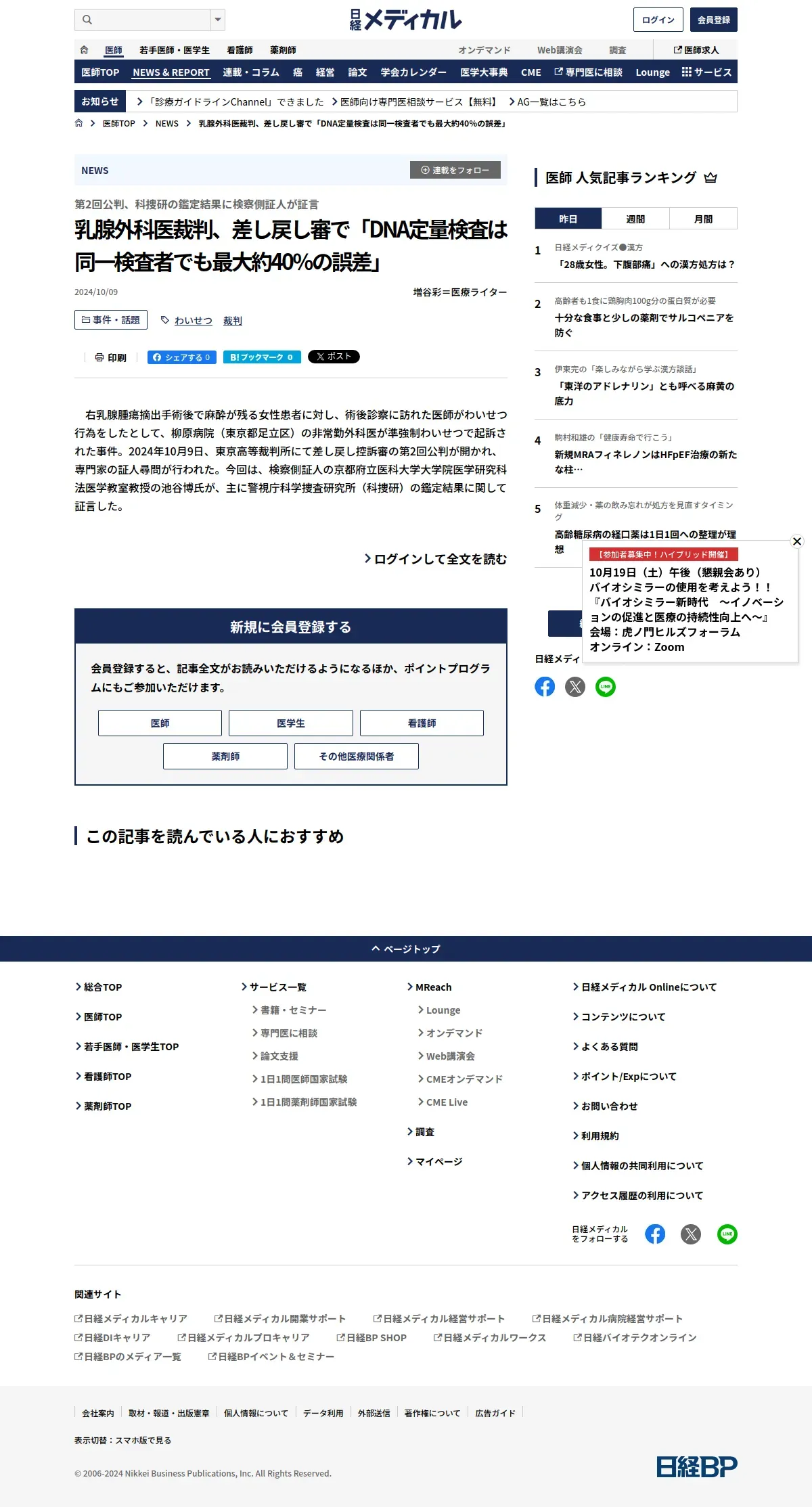This screenshot has height=1507, width=812.
Task: Select the 若手医師・医学生 tab
Action: [x=175, y=50]
